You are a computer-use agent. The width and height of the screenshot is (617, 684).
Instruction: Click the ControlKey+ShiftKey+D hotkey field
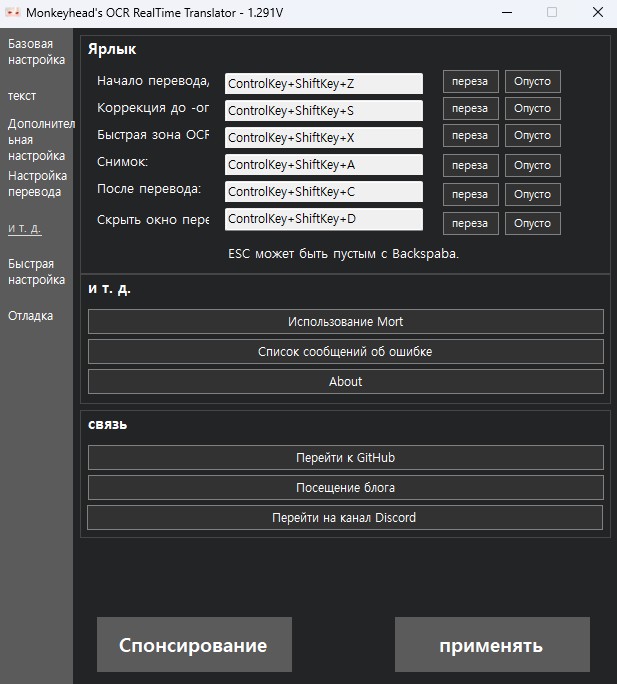pos(324,219)
